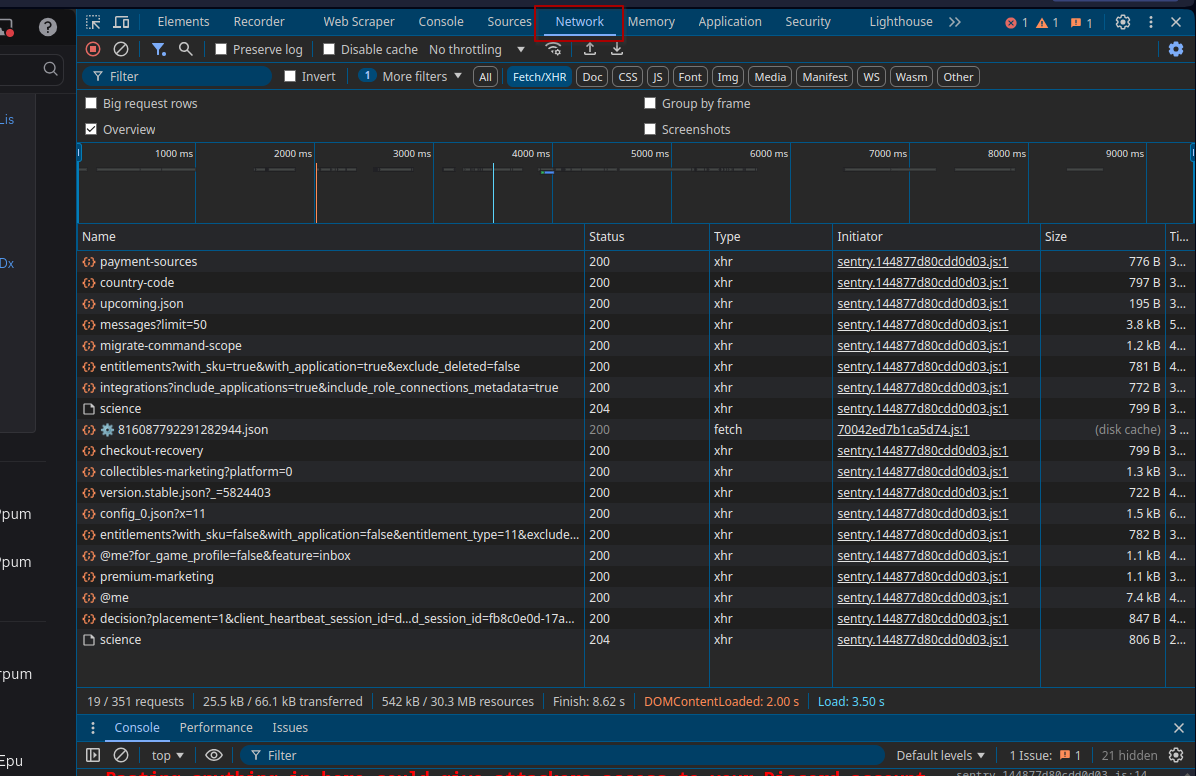Select the Doc request type filter
The height and width of the screenshot is (776, 1196).
pos(593,77)
